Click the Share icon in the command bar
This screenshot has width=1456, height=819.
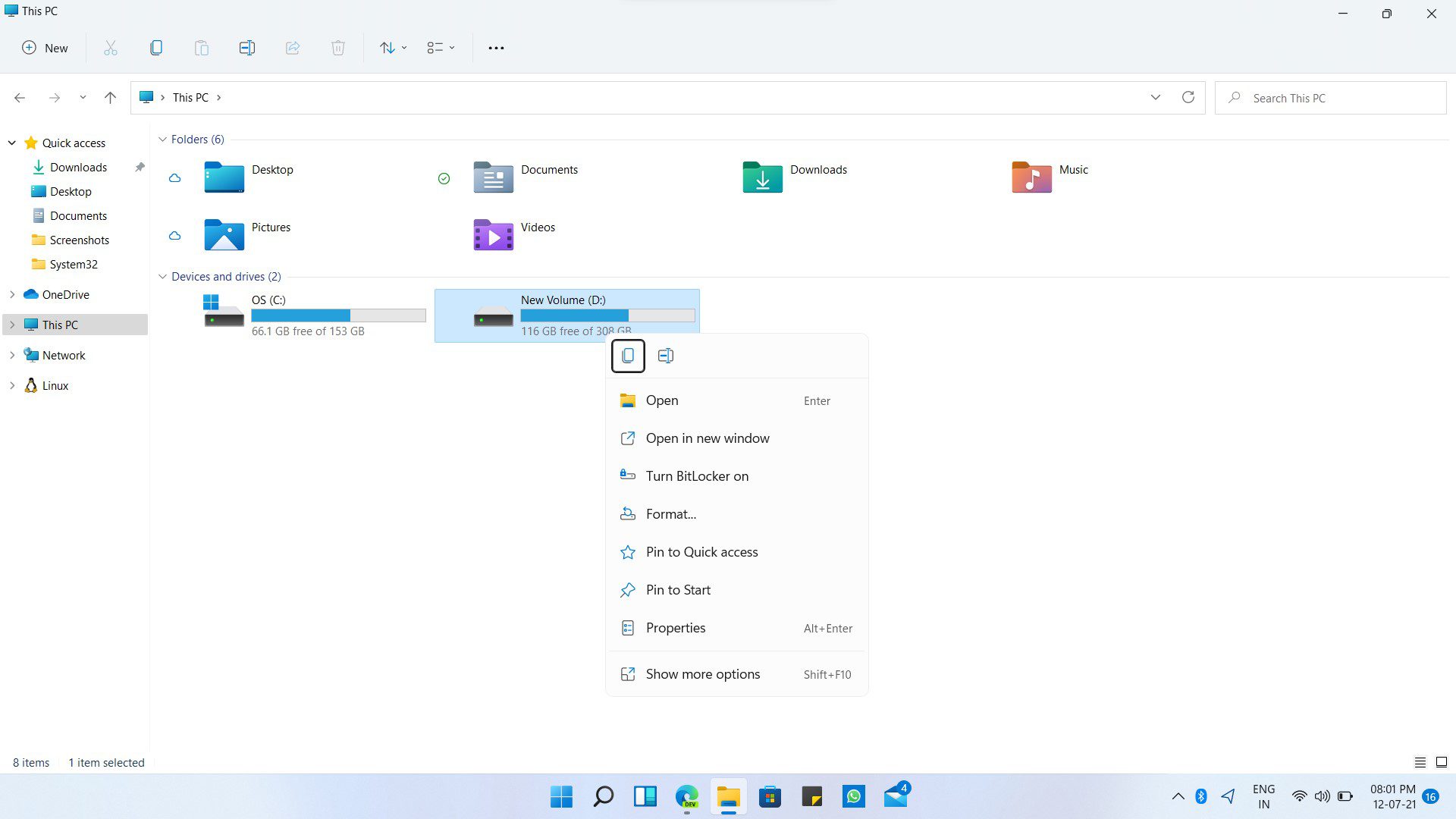point(293,48)
